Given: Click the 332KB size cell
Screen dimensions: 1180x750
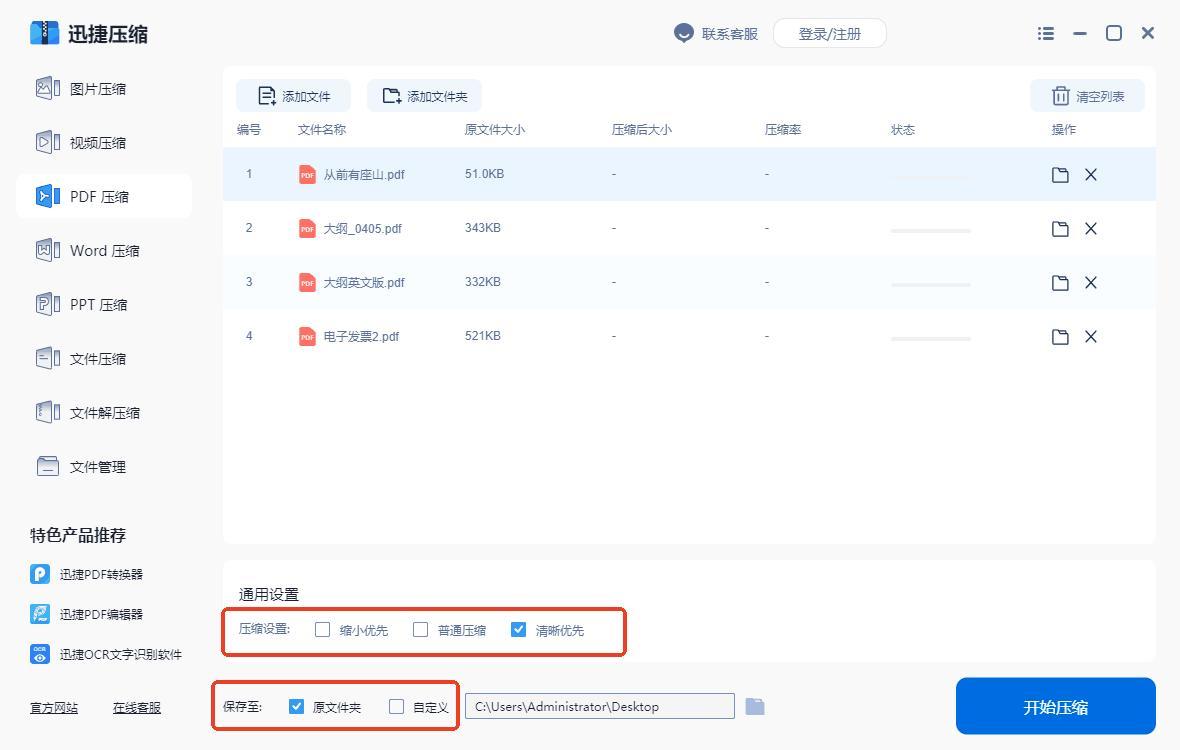Looking at the screenshot, I should coord(482,282).
